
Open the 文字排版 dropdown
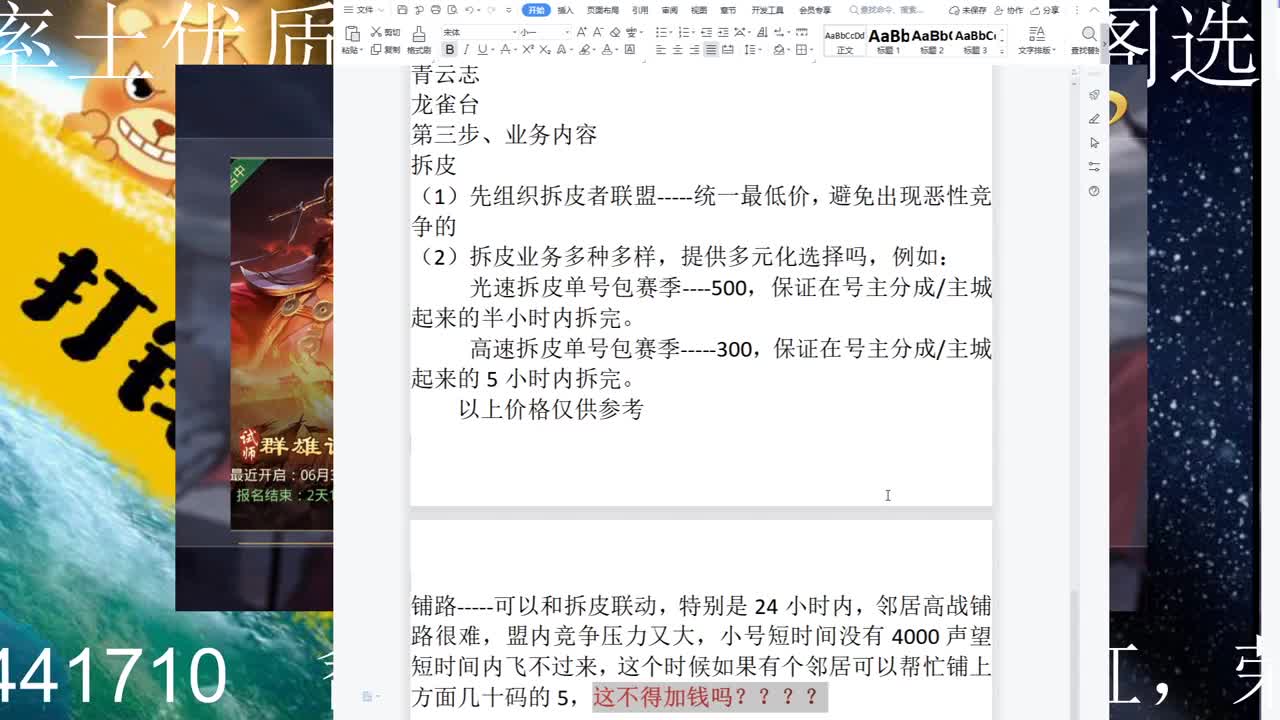(x=1037, y=50)
